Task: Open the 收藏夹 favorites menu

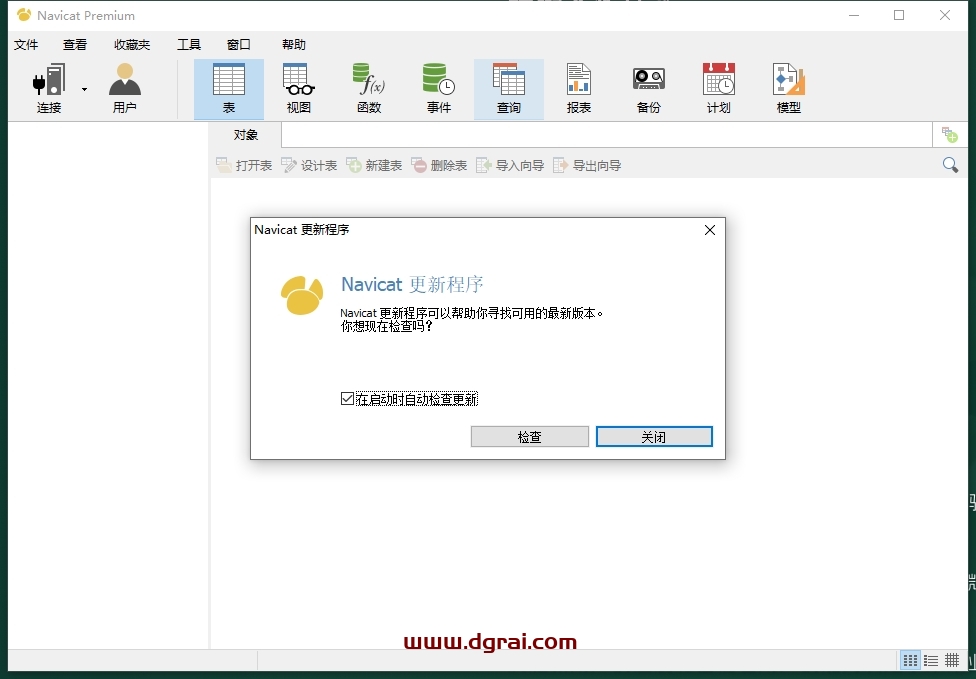Action: pos(132,45)
